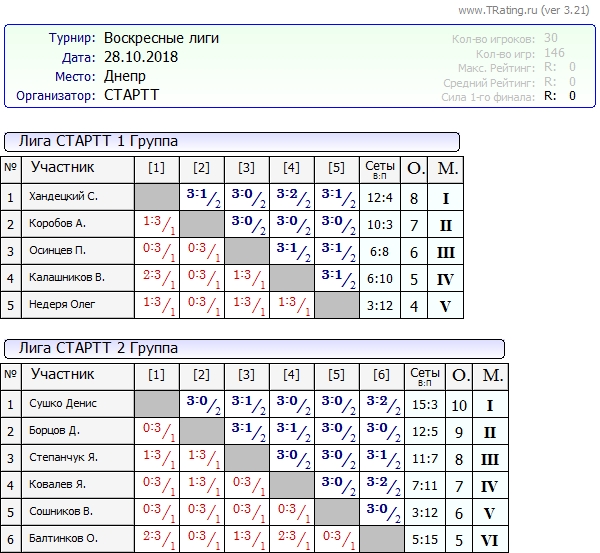This screenshot has width=600, height=553.
Task: Open player Хандецкий С. in group 1
Action: pyautogui.click(x=63, y=197)
